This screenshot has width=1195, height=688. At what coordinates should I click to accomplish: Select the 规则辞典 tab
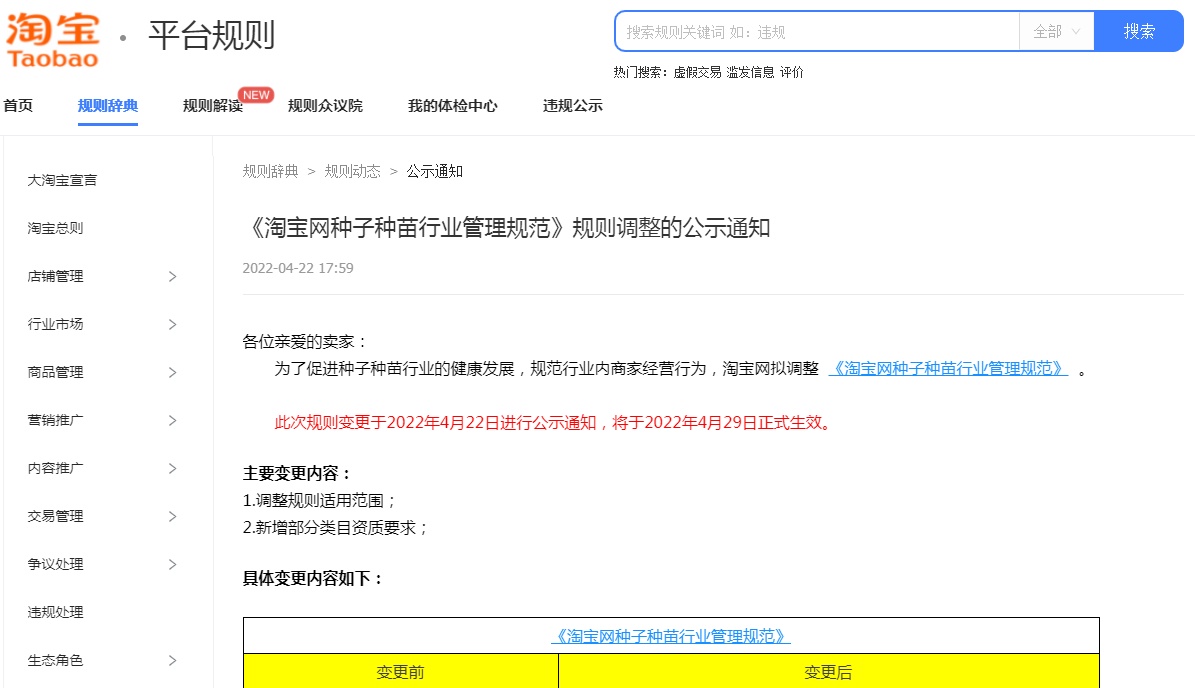(107, 106)
